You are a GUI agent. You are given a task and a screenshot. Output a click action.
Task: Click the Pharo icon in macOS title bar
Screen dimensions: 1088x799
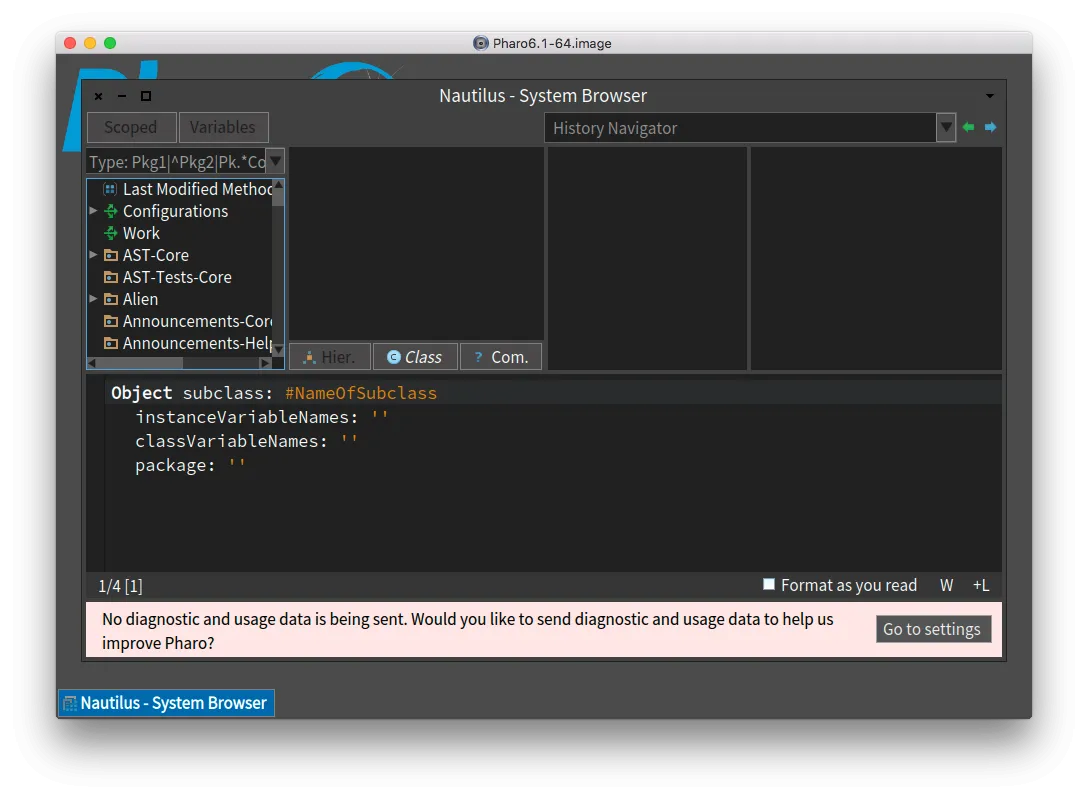[480, 43]
